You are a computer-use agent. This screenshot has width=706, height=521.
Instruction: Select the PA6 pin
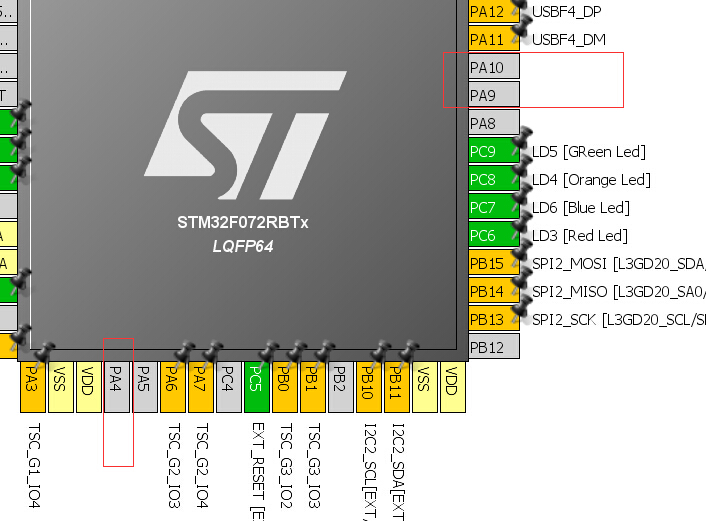tap(173, 386)
